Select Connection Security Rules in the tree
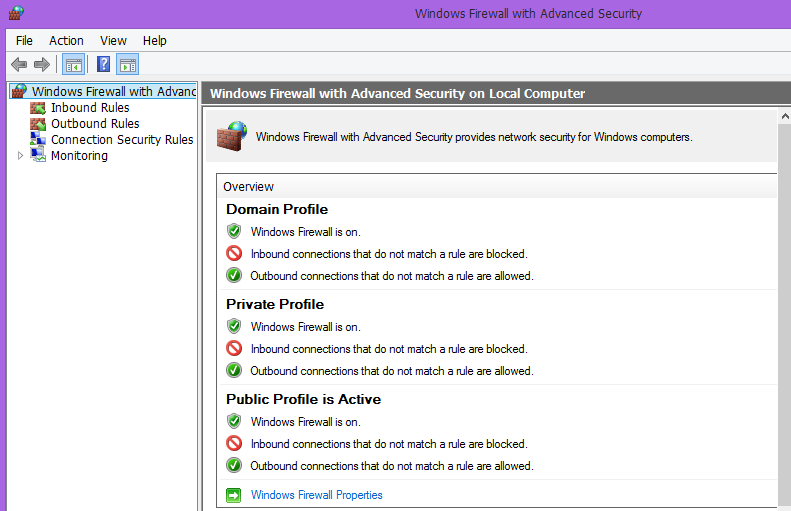Image resolution: width=791 pixels, height=511 pixels. 122,139
